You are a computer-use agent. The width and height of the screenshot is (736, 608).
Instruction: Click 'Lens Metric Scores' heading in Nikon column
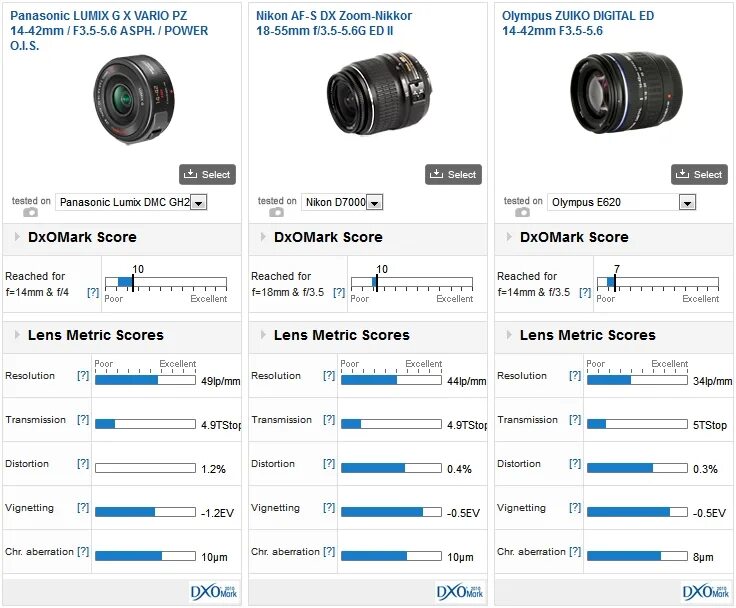[x=342, y=335]
